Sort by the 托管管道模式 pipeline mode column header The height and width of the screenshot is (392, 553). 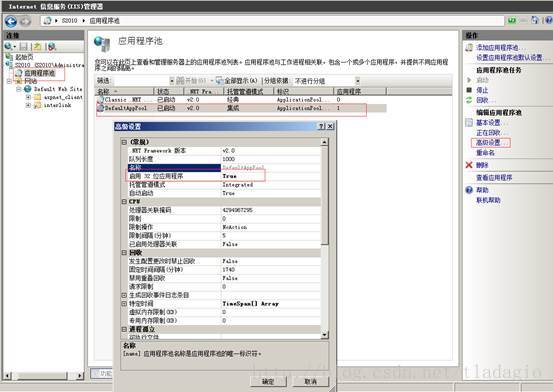click(x=249, y=92)
